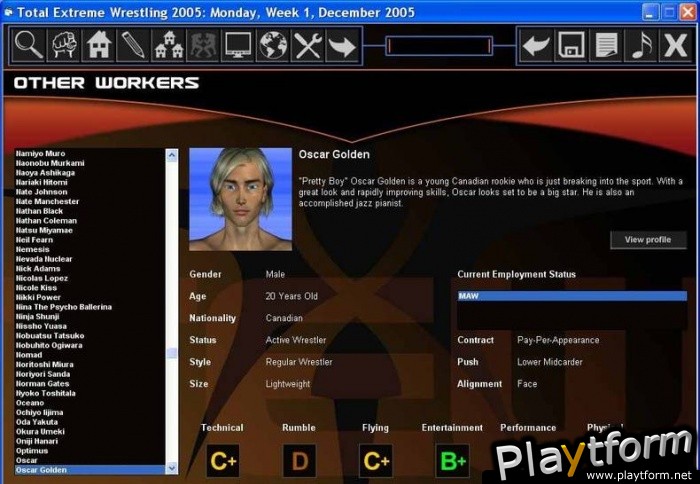Click Oscar Golden's portrait image
Image resolution: width=700 pixels, height=484 pixels.
[241, 199]
